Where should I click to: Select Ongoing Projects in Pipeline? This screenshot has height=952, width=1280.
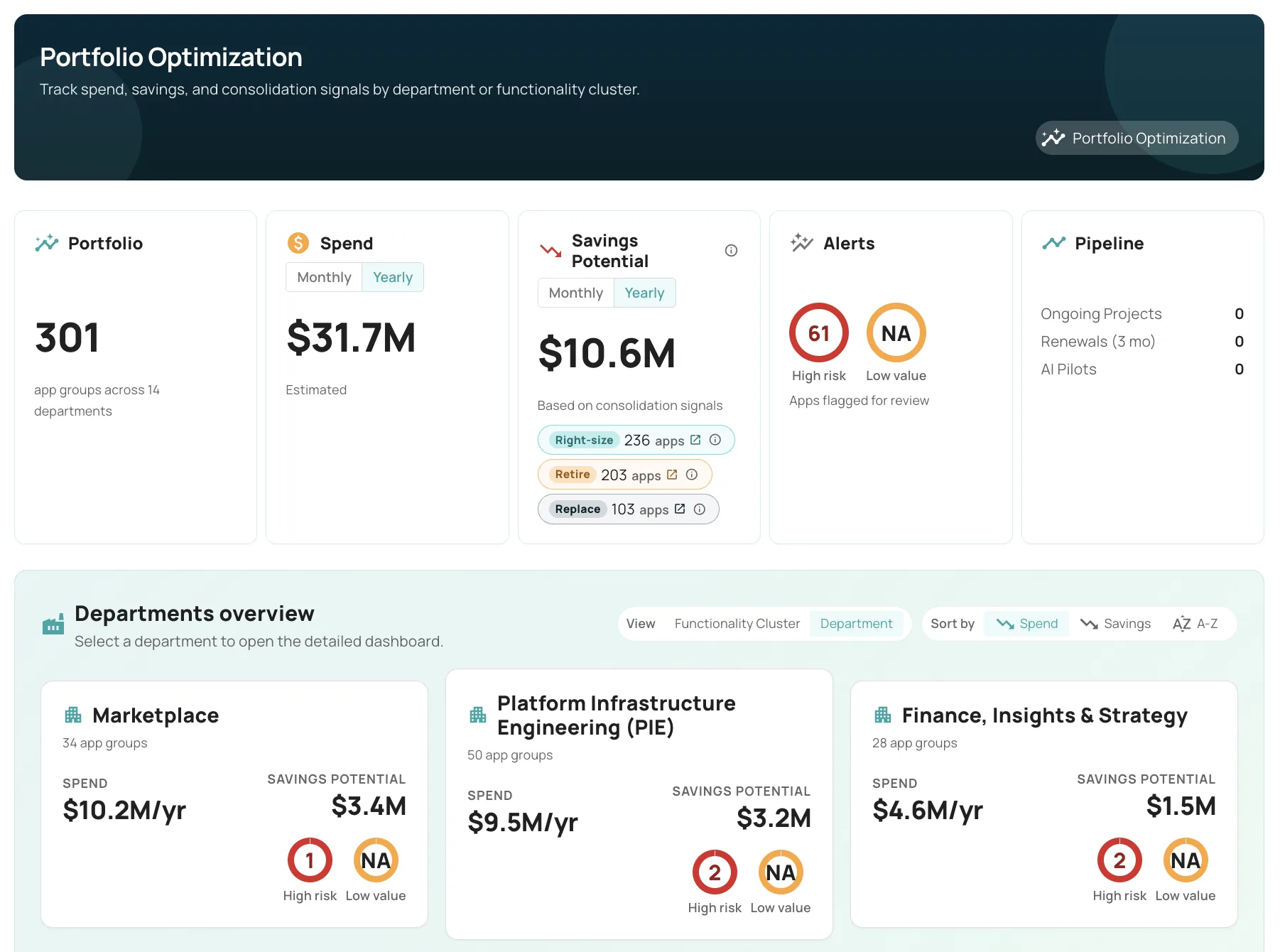[1142, 313]
